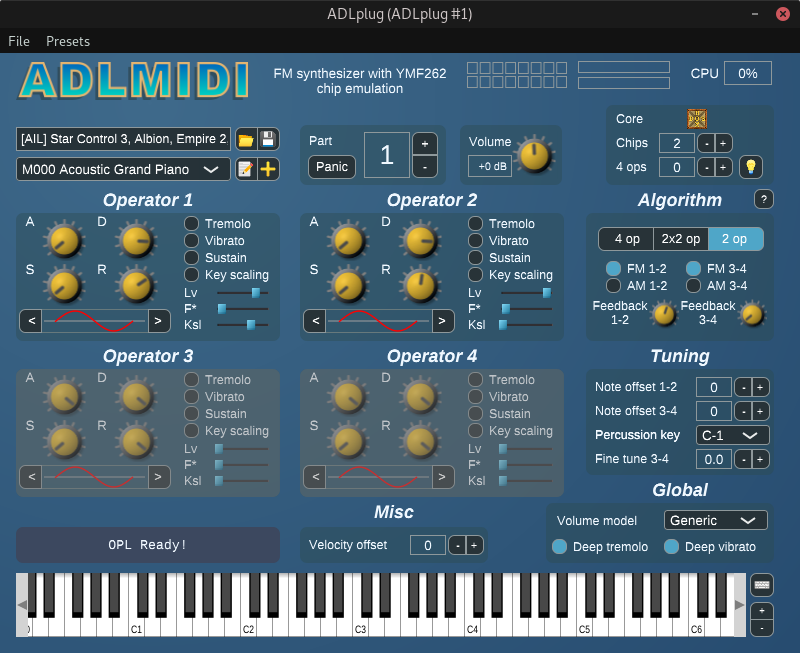The width and height of the screenshot is (800, 653).
Task: Select the 4 op algorithm mode
Action: [x=626, y=239]
